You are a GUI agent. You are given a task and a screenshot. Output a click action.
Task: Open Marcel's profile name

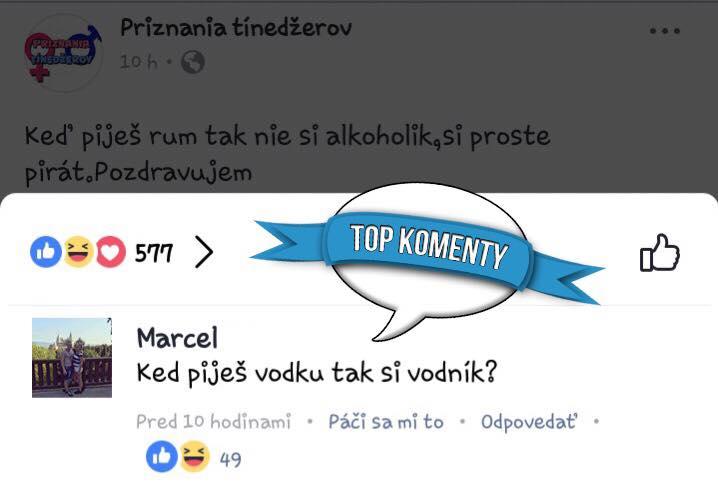pyautogui.click(x=177, y=338)
